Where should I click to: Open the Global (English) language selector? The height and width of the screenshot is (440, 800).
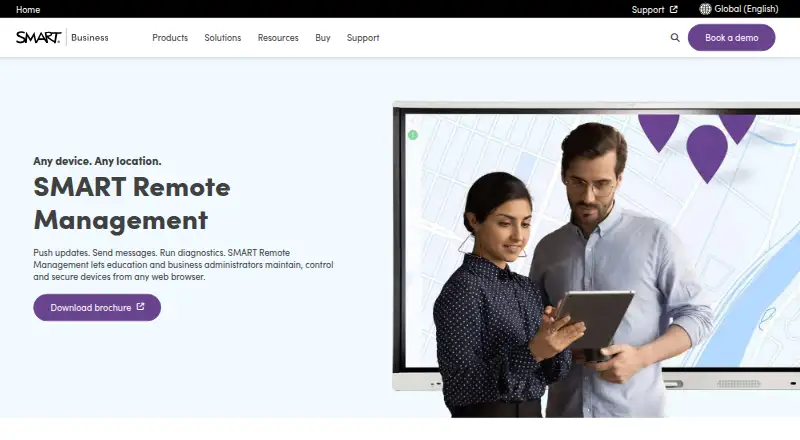tap(739, 9)
